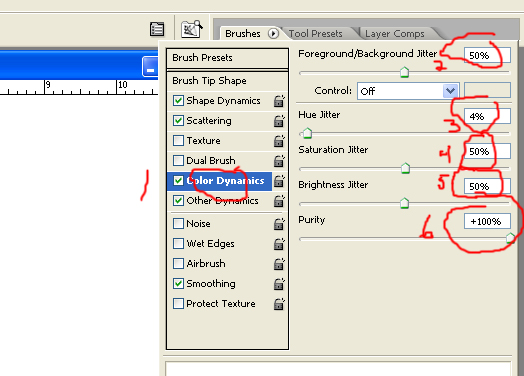Click the Brightness Jitter 50% field
The image size is (524, 376).
[x=487, y=186]
